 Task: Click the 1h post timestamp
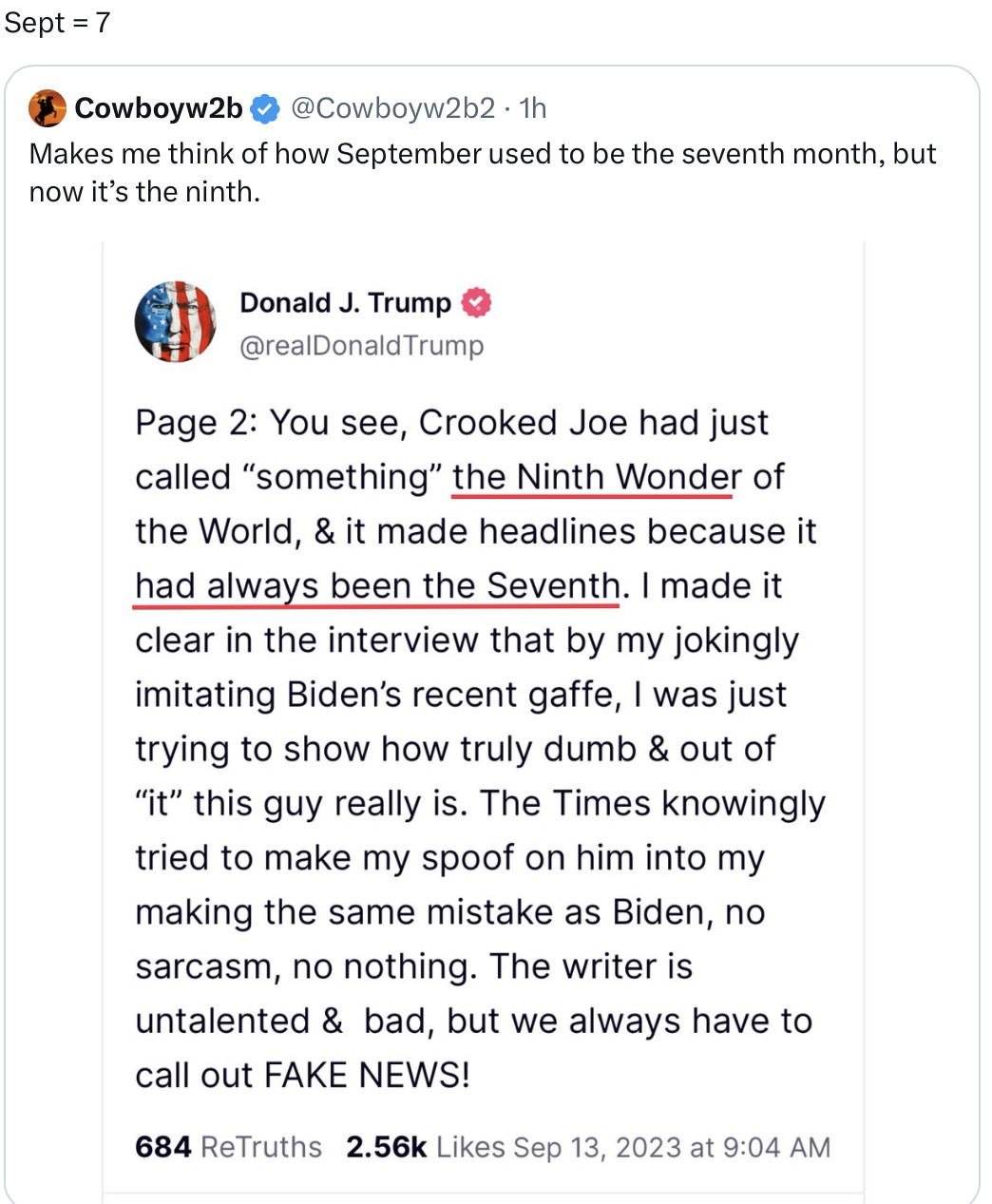point(534,108)
